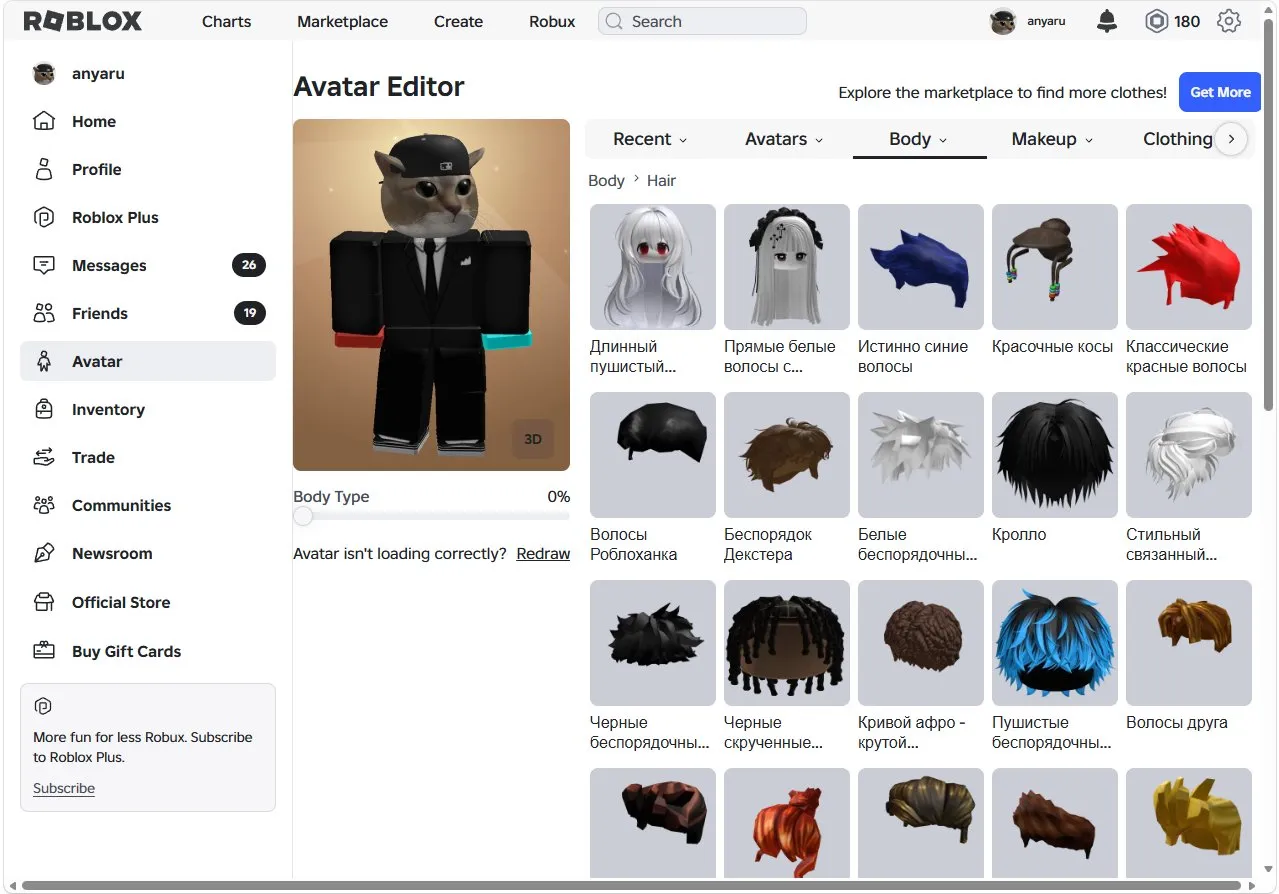The image size is (1279, 894).
Task: Select Стильный связанный hair thumbnail
Action: pyautogui.click(x=1189, y=455)
